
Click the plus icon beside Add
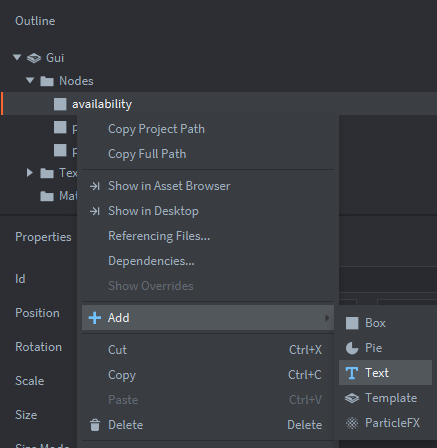point(95,318)
